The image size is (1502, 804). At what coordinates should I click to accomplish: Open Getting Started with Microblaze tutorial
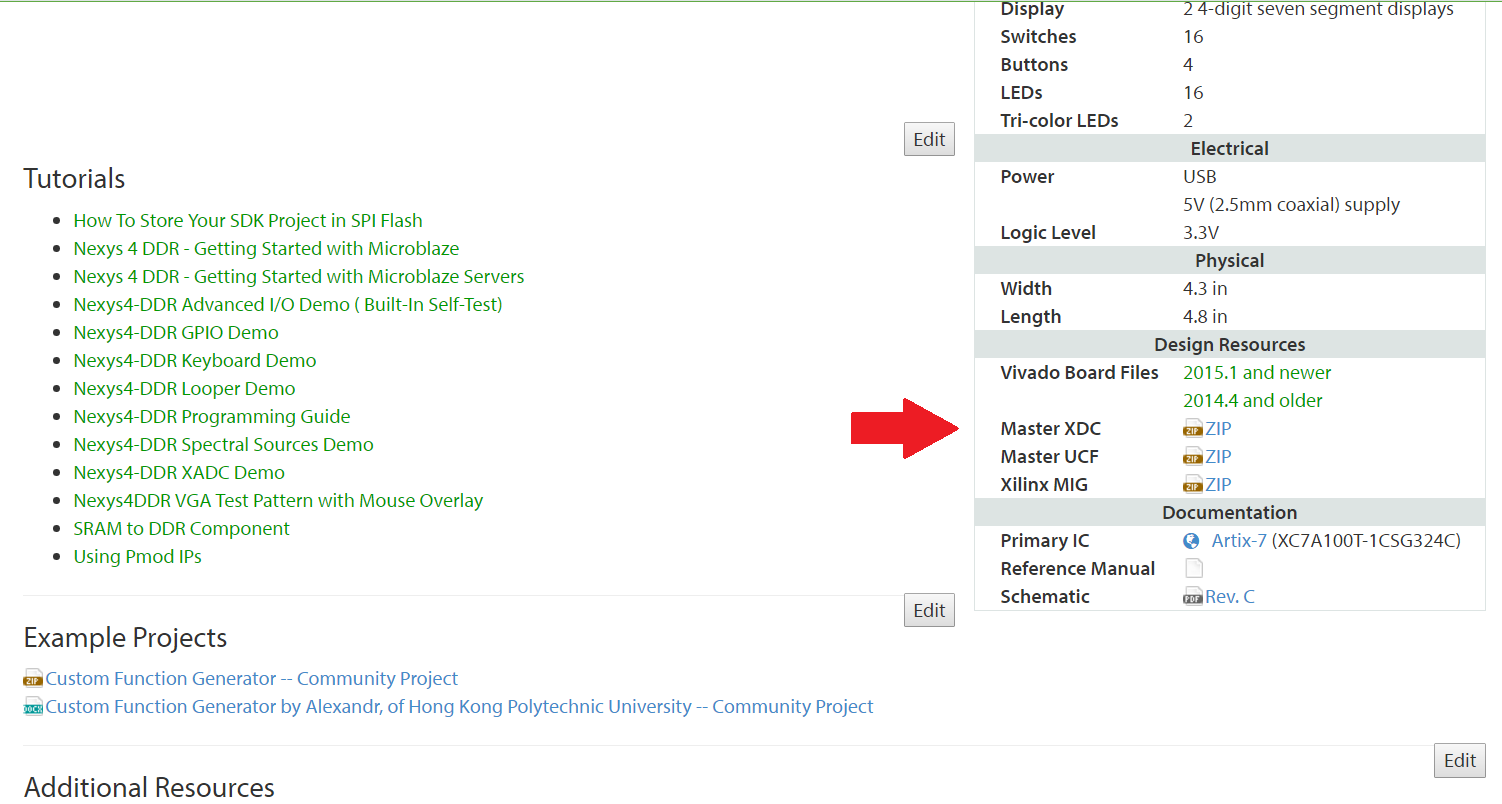pyautogui.click(x=266, y=249)
